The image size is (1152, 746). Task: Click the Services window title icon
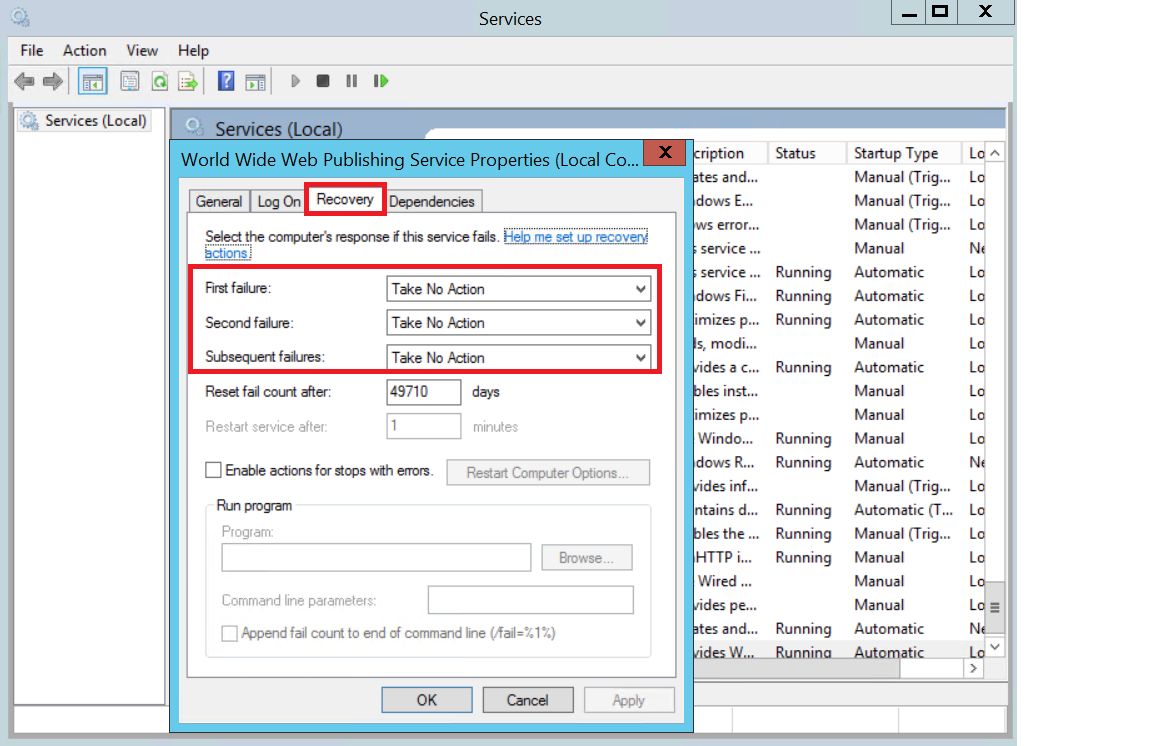[x=20, y=17]
